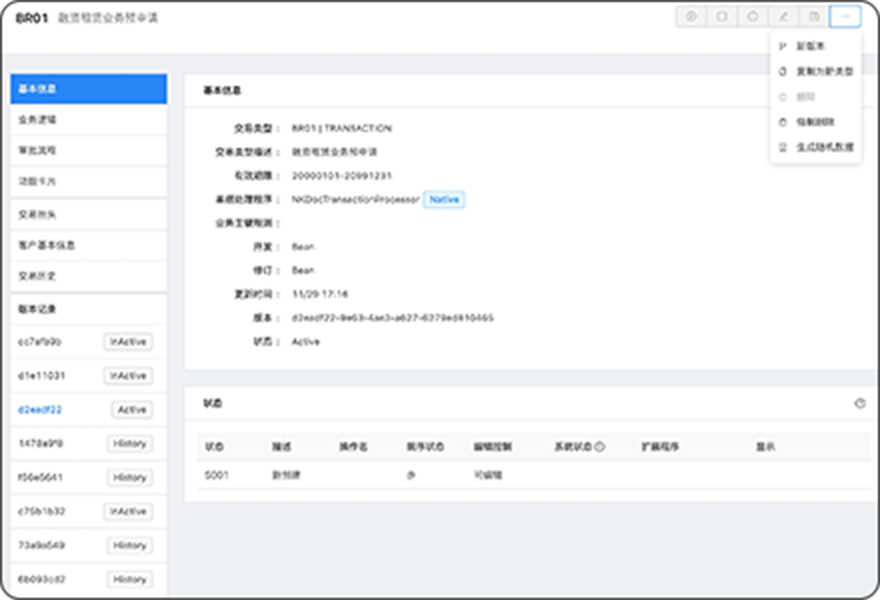This screenshot has height=600, width=880.
Task: Choose 生成随机数据 menu entry
Action: [x=816, y=147]
